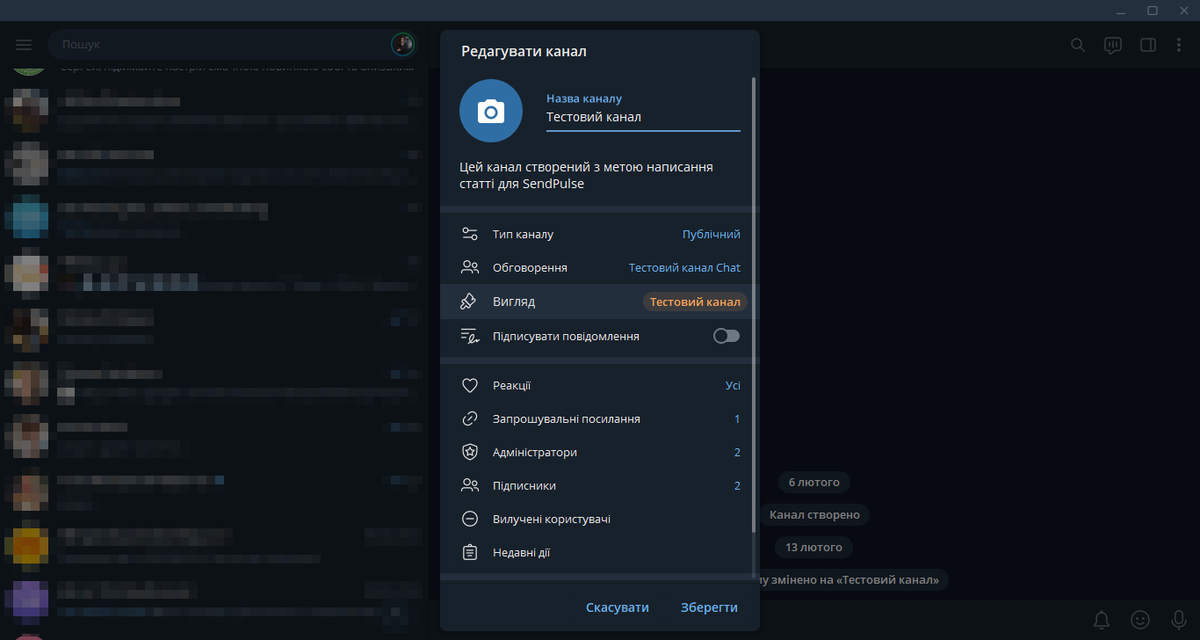The image size is (1200, 640).
Task: Click the orange Тестовий канал badge
Action: 695,302
